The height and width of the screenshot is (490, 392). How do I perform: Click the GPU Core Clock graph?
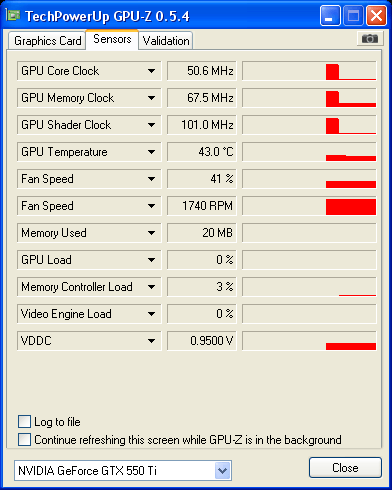click(x=309, y=71)
